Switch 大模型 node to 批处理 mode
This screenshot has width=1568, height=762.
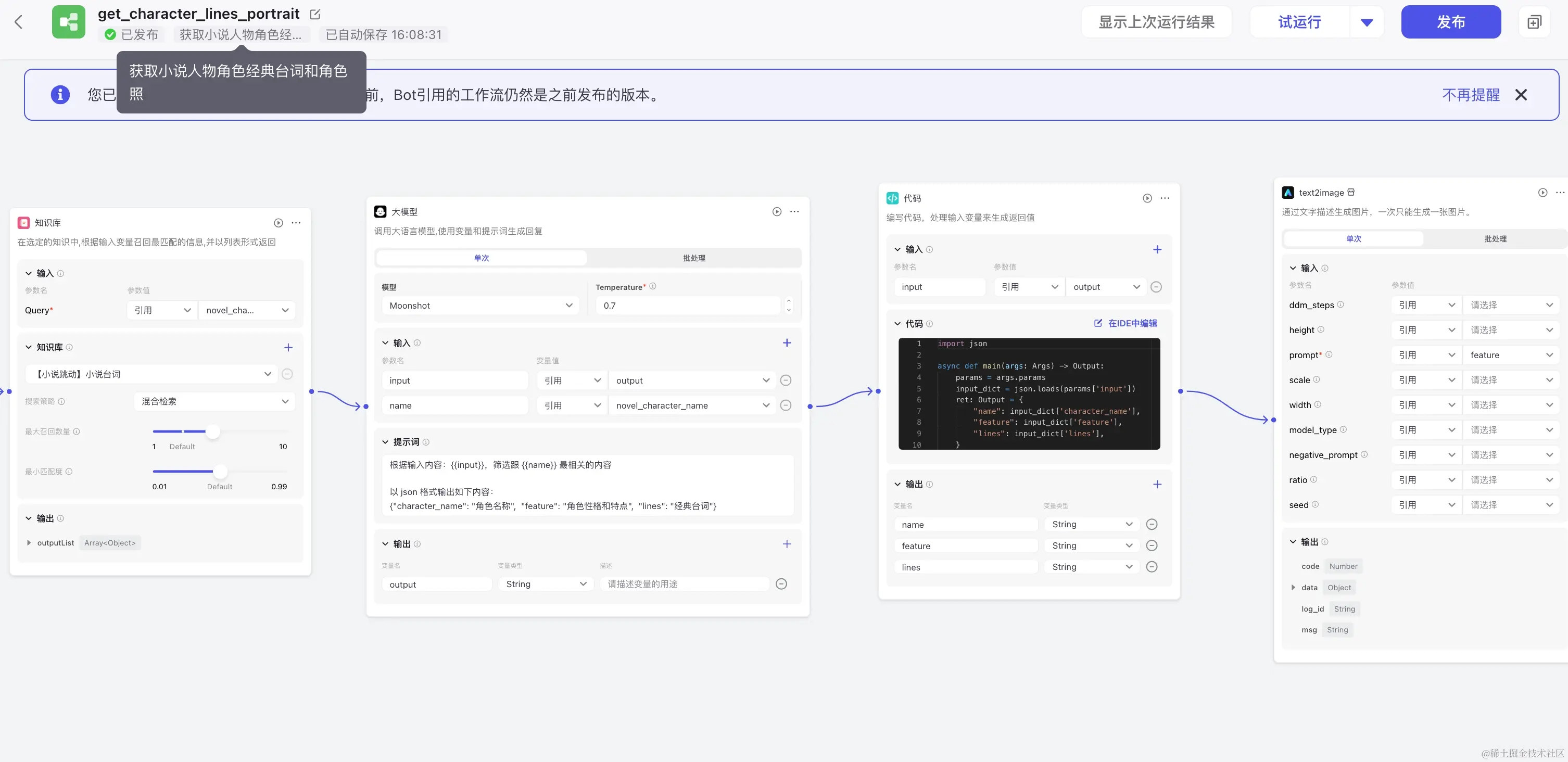click(694, 258)
